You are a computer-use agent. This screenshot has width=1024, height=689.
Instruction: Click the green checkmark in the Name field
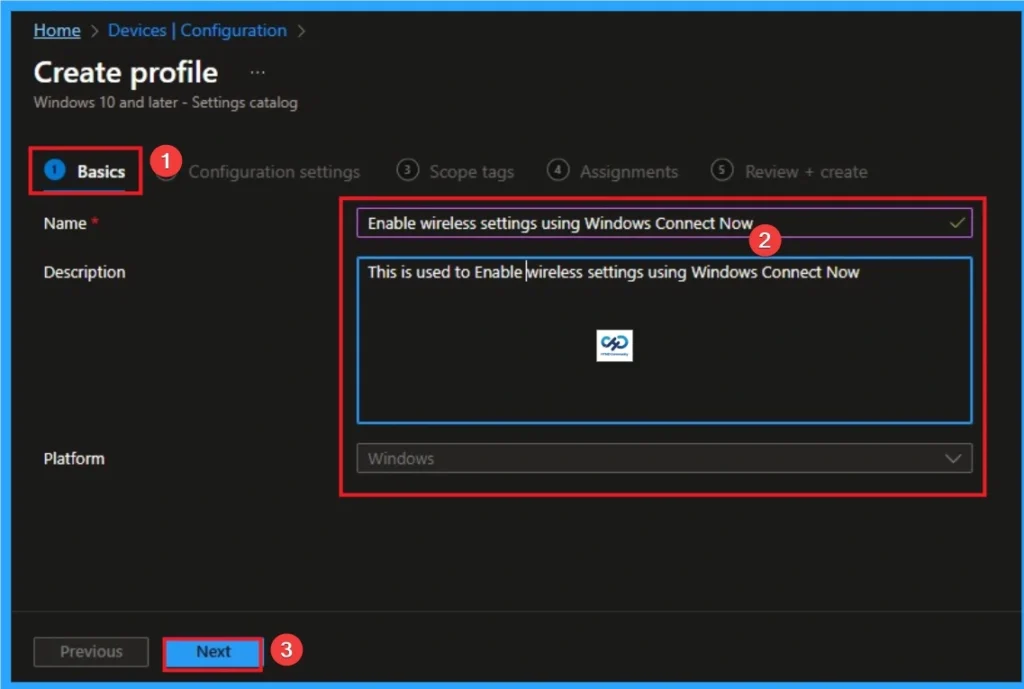point(957,222)
